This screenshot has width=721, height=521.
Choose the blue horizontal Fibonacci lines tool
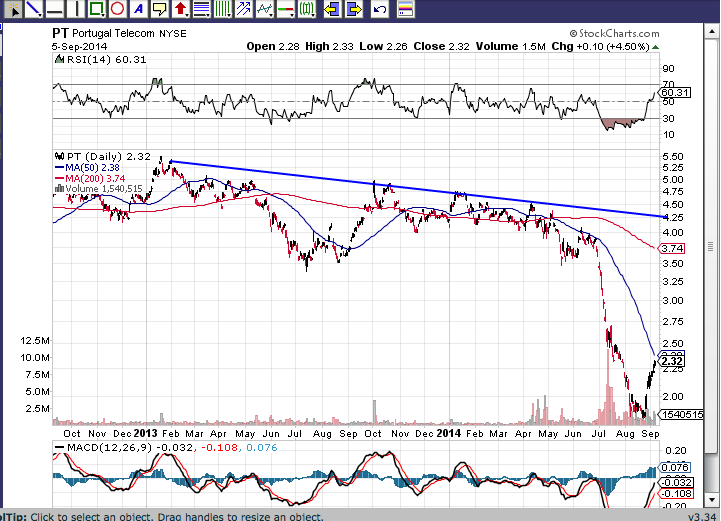coord(200,9)
